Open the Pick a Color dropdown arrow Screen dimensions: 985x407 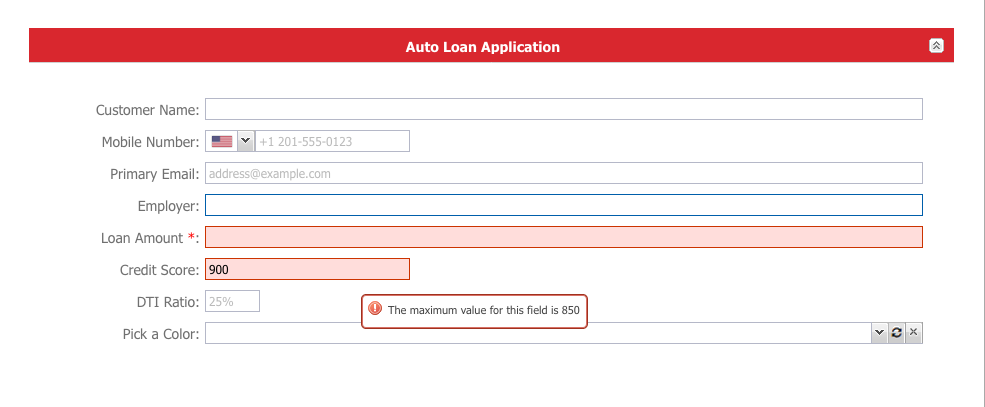(879, 333)
